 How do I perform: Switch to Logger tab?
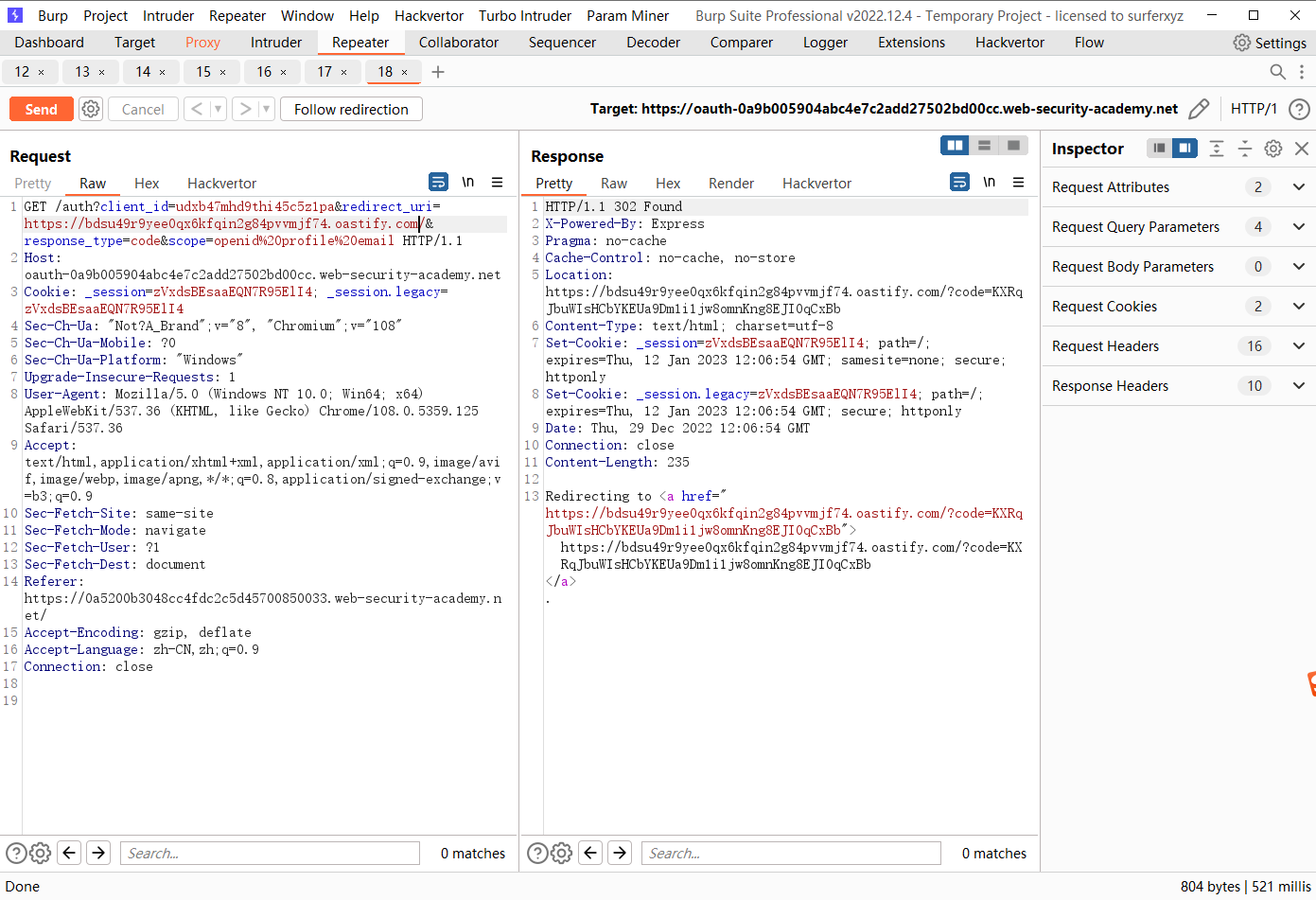(x=825, y=43)
